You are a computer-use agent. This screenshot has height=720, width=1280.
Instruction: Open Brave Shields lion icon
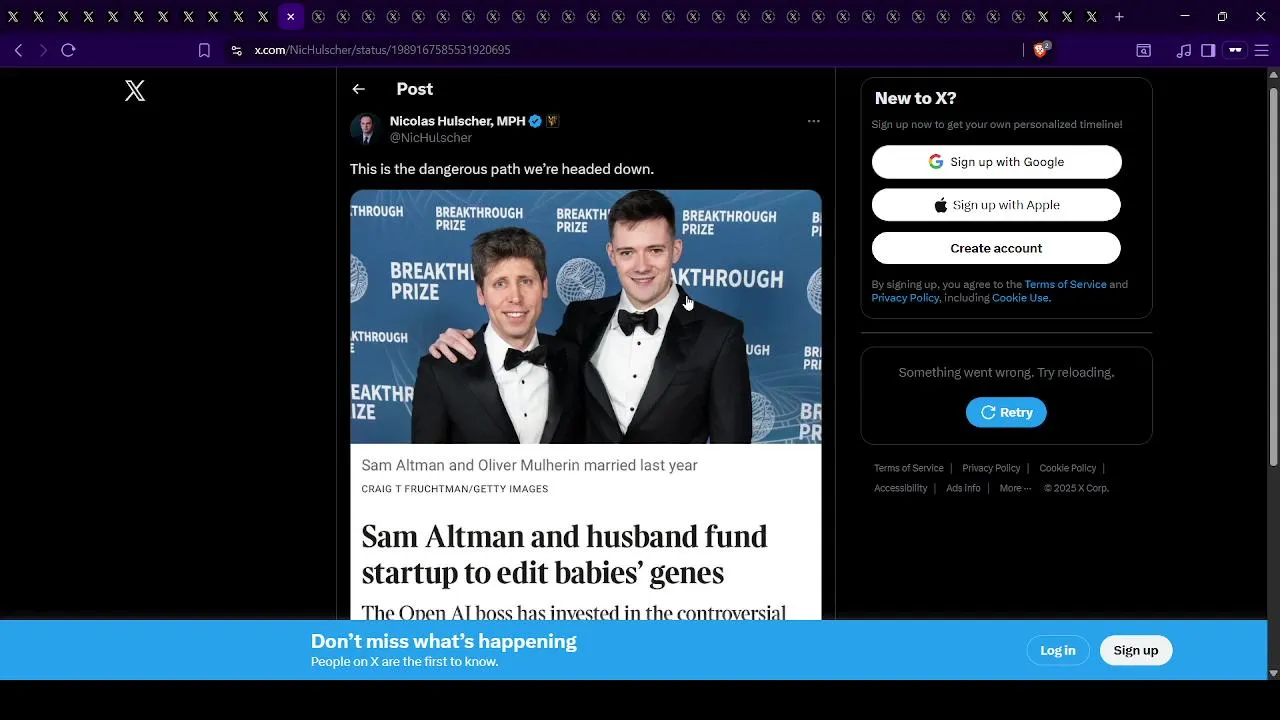click(1040, 50)
